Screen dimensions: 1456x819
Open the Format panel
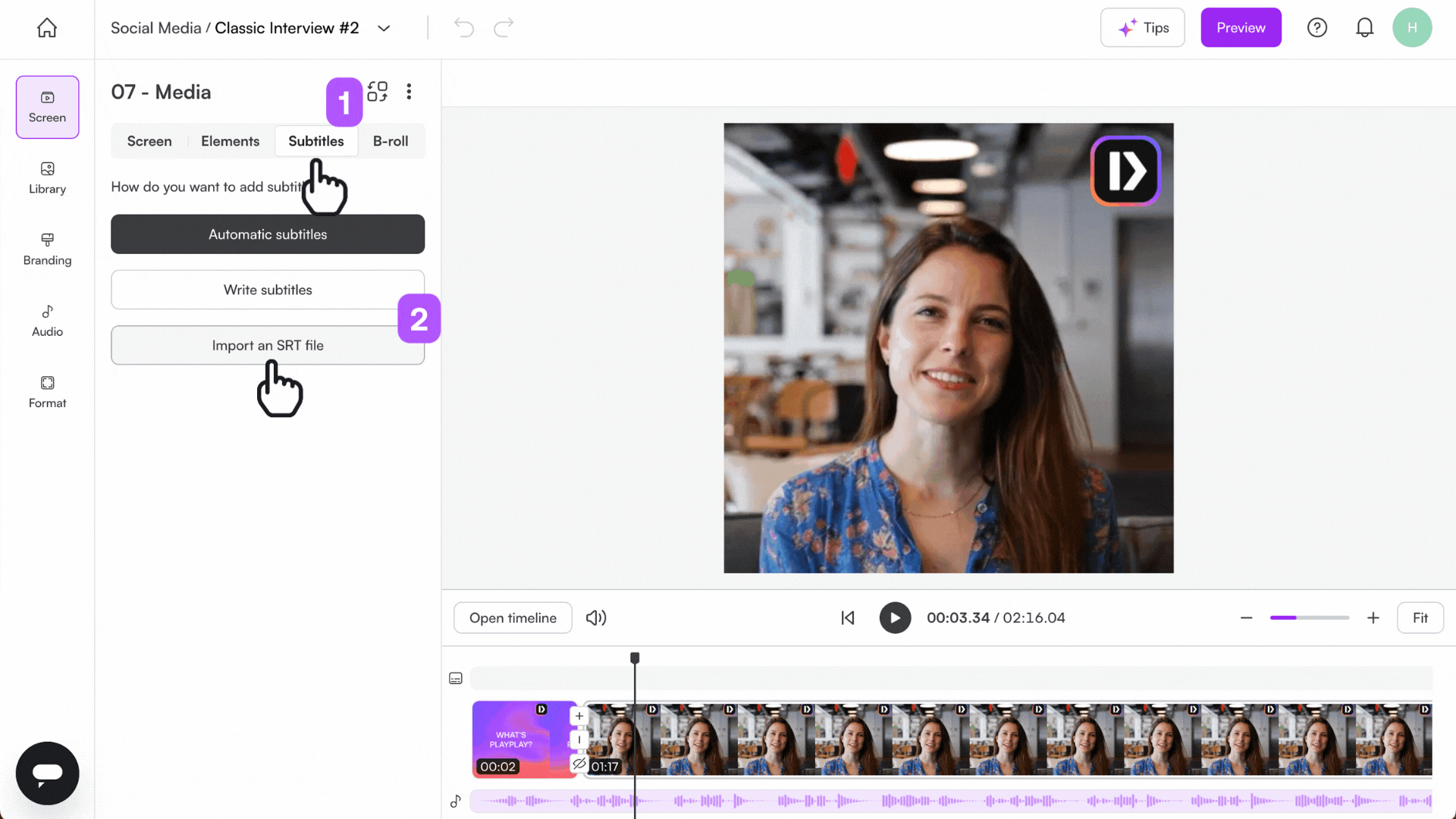(x=46, y=391)
